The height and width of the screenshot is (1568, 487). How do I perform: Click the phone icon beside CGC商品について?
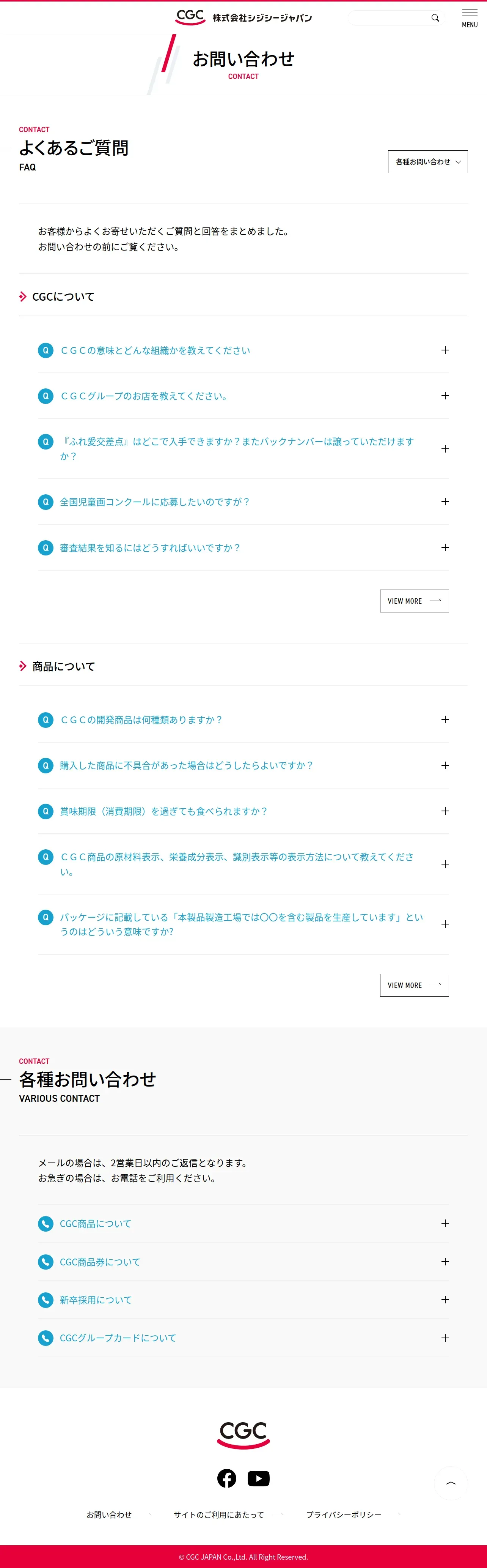[46, 1224]
